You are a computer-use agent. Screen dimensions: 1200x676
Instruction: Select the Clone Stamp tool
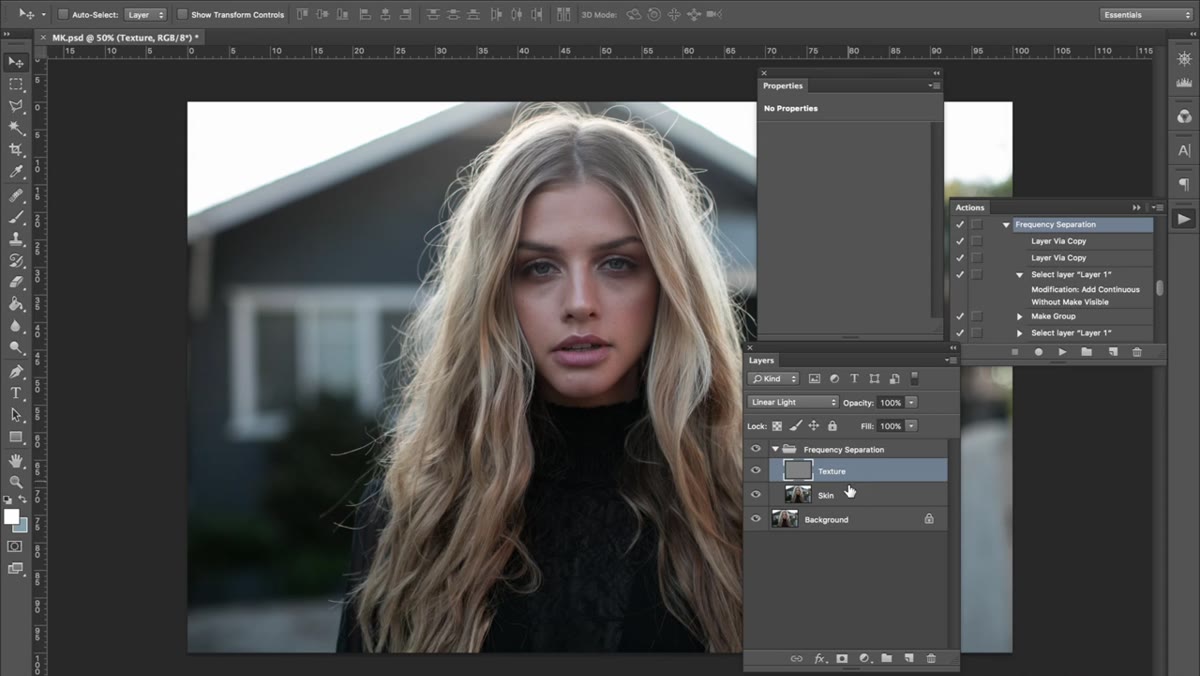pyautogui.click(x=15, y=239)
